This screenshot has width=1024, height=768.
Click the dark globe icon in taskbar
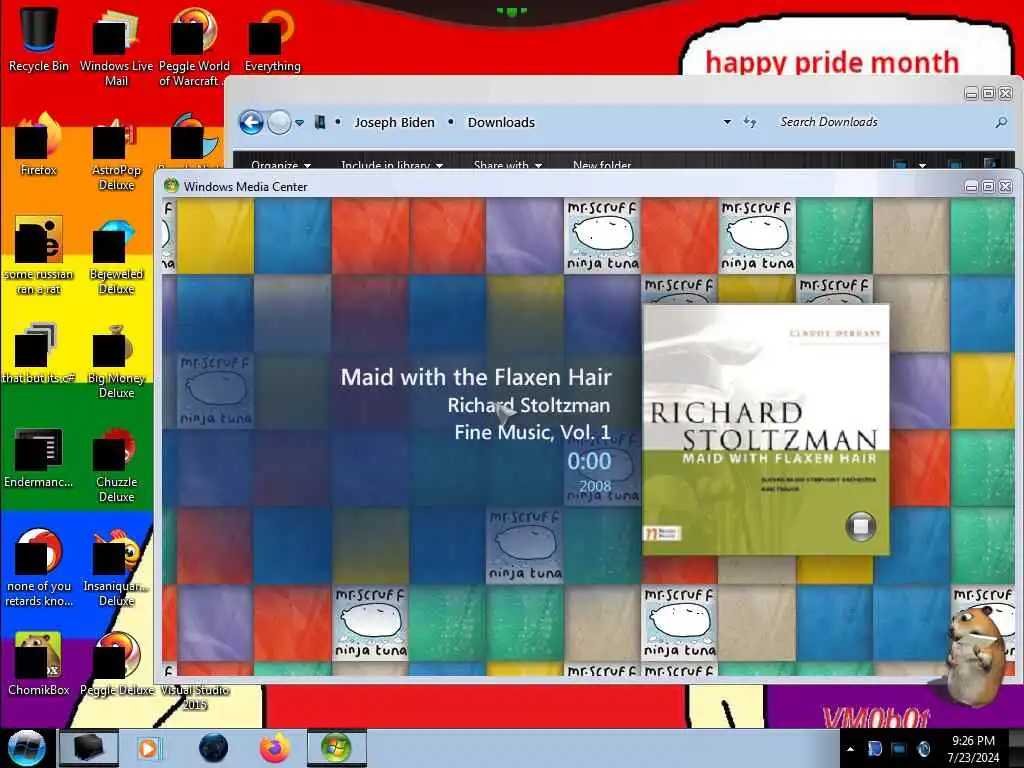click(x=213, y=748)
